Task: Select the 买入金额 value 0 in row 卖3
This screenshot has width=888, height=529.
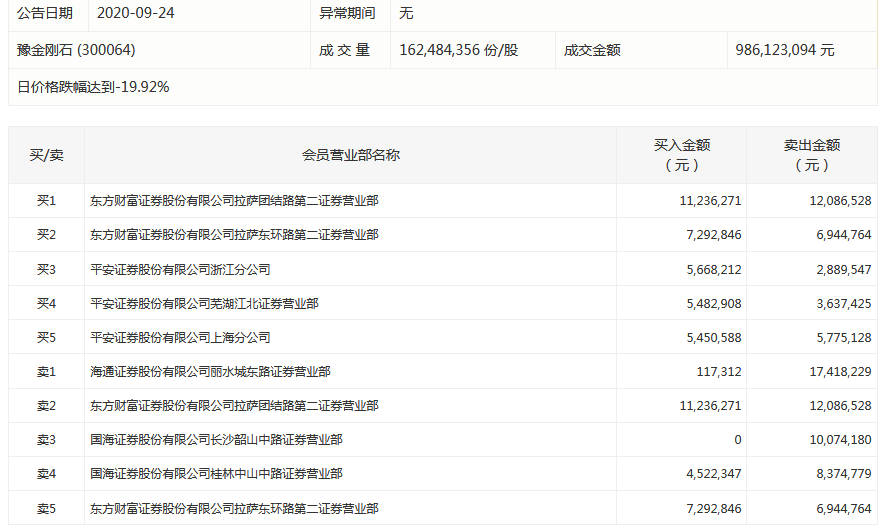Action: [737, 439]
